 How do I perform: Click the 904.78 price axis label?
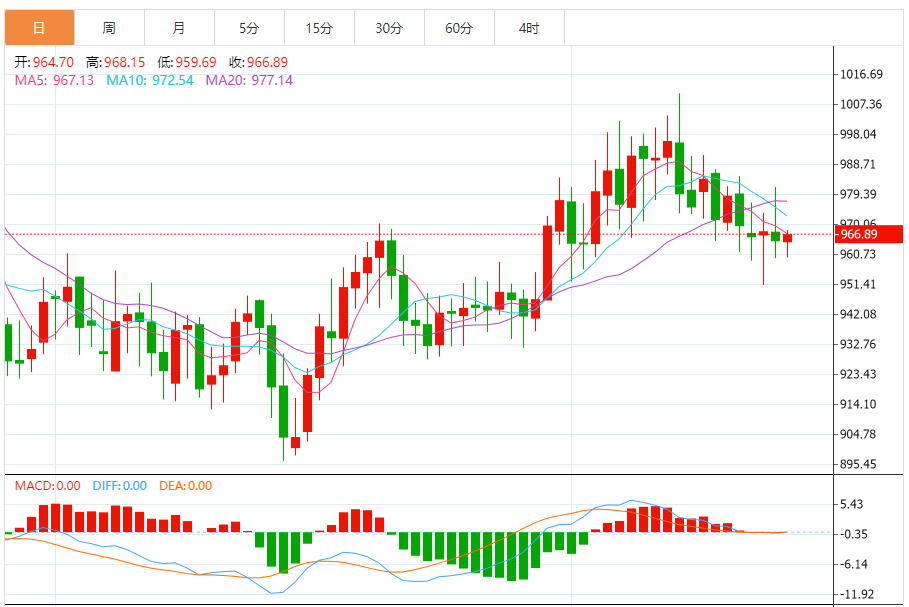859,434
